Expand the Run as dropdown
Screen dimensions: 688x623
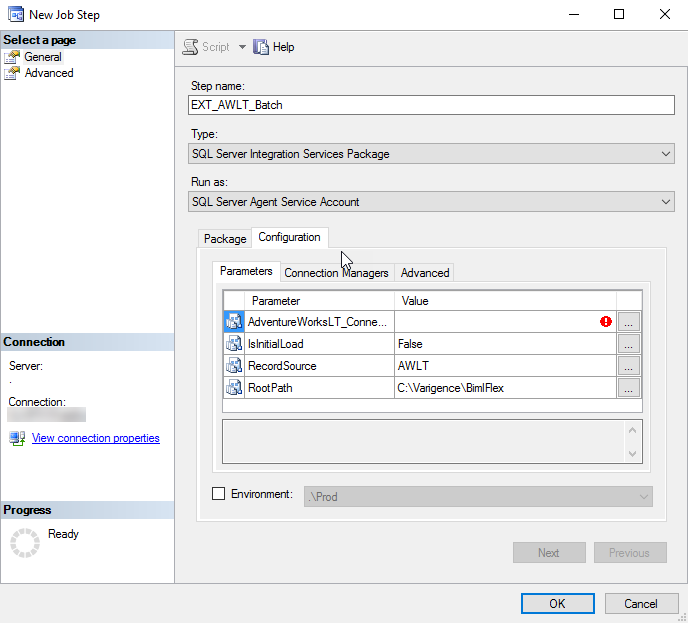[x=431, y=202]
